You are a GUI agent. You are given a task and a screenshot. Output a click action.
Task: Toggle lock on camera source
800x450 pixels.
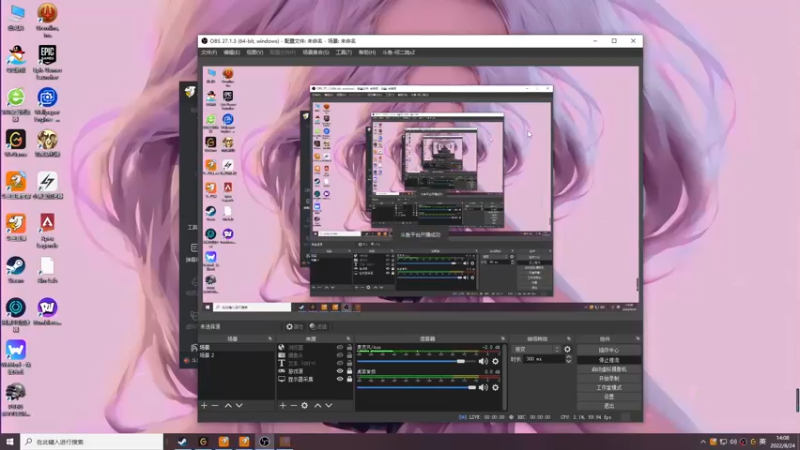coord(349,355)
